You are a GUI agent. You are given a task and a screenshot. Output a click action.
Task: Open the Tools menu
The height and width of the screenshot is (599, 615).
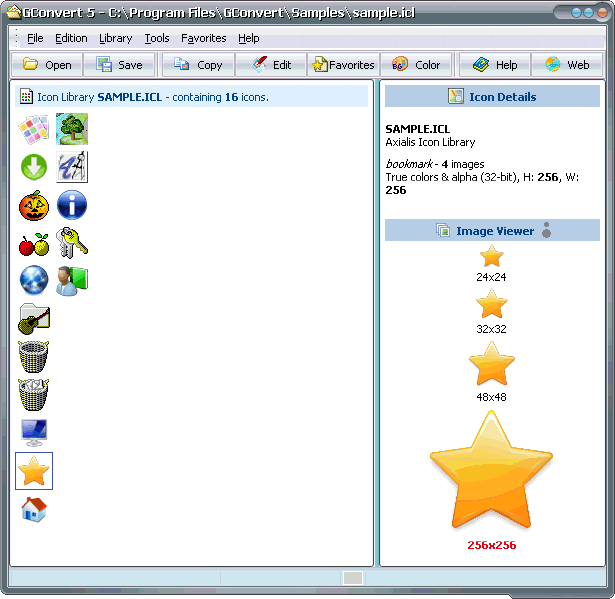click(x=157, y=38)
